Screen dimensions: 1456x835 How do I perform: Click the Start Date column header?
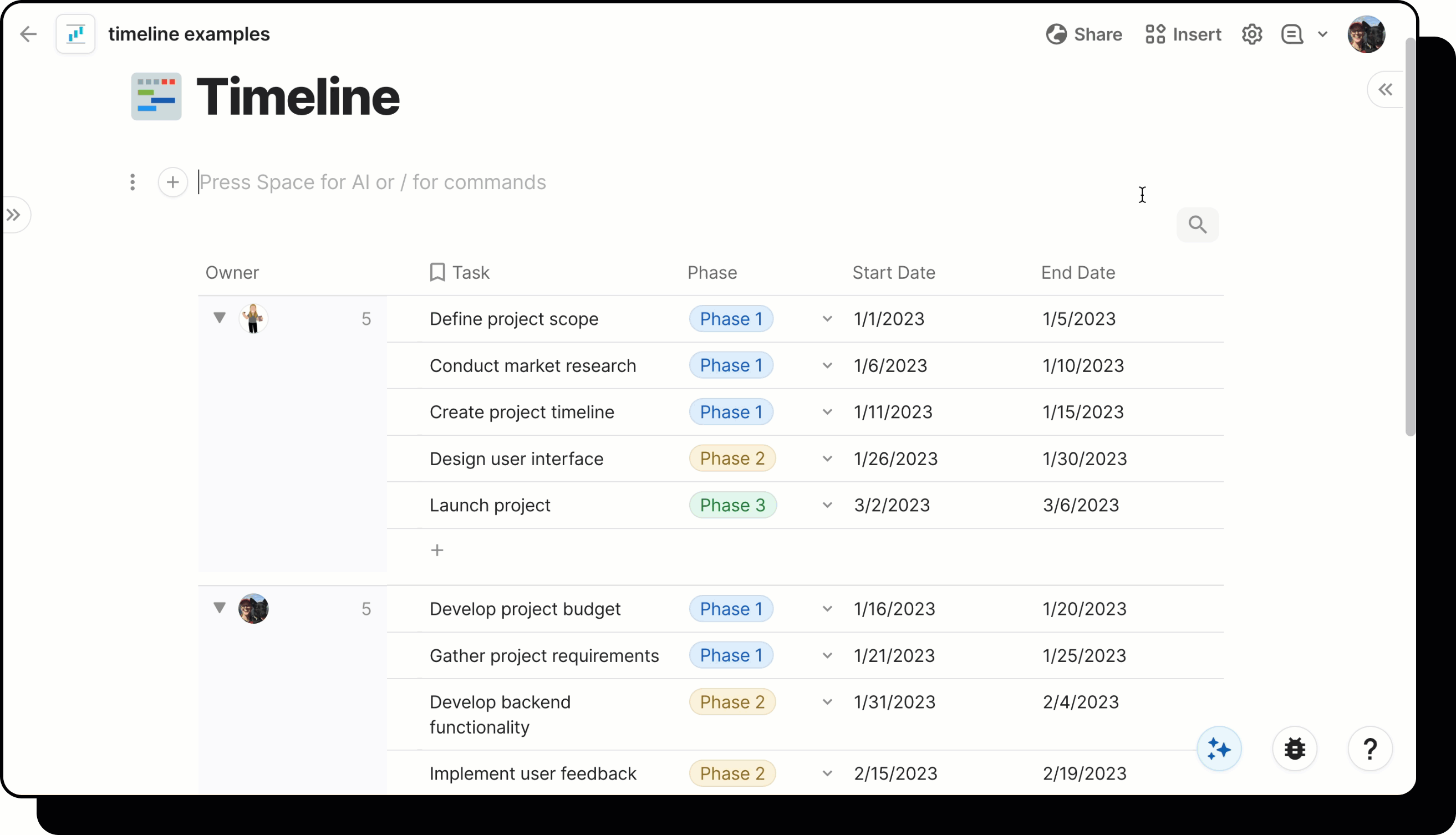pyautogui.click(x=893, y=272)
